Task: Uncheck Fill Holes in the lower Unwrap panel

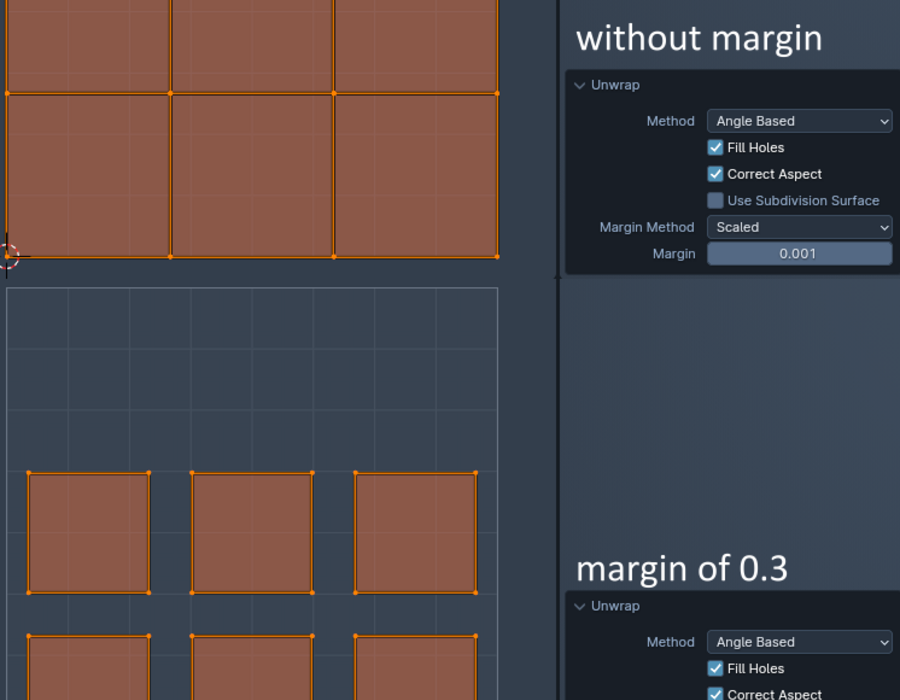Action: pos(715,668)
